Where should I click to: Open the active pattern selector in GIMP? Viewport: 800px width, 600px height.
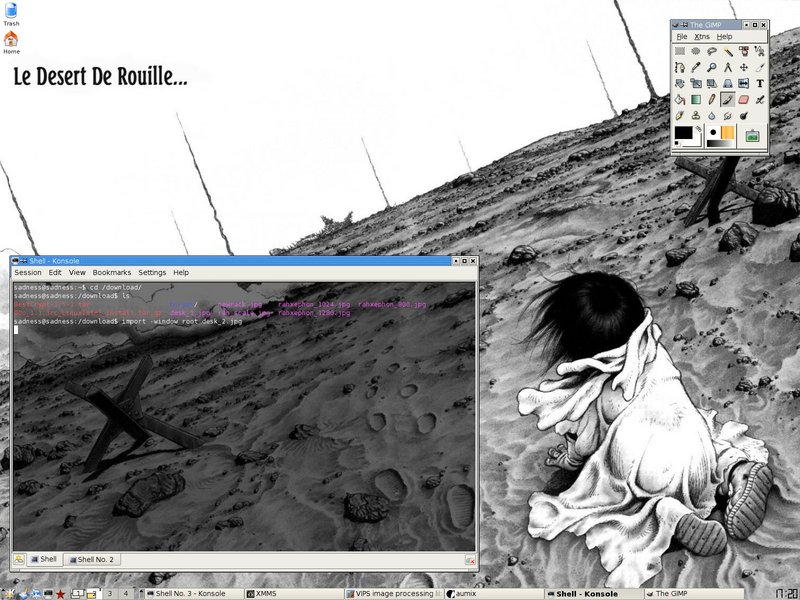[x=728, y=133]
